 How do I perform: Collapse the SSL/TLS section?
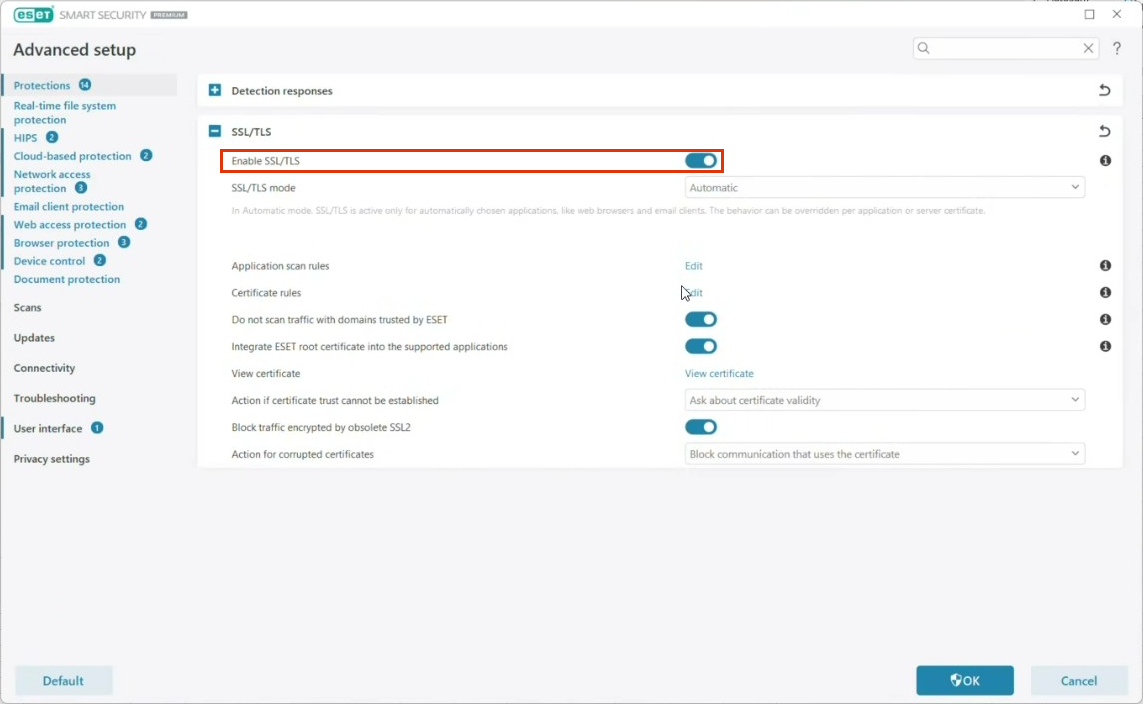(214, 131)
